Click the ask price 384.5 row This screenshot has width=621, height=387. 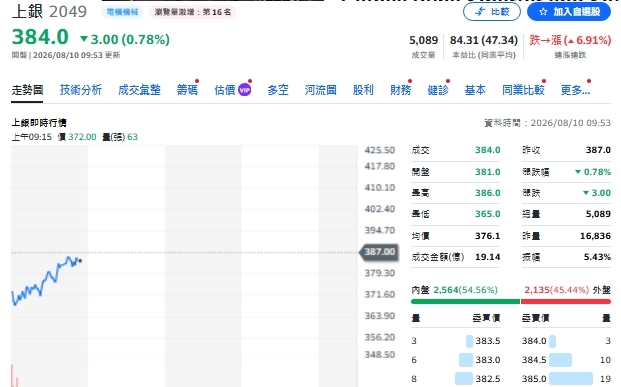[x=566, y=360]
